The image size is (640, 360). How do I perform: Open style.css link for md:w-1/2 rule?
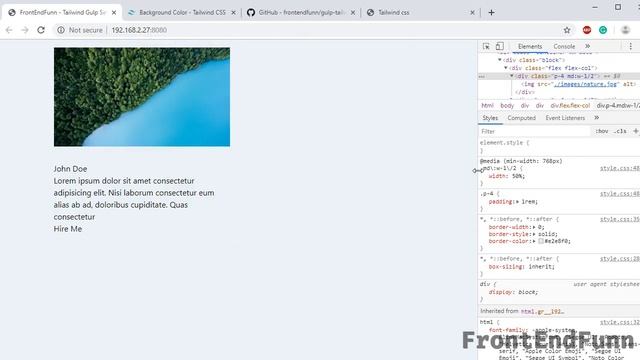tap(620, 168)
